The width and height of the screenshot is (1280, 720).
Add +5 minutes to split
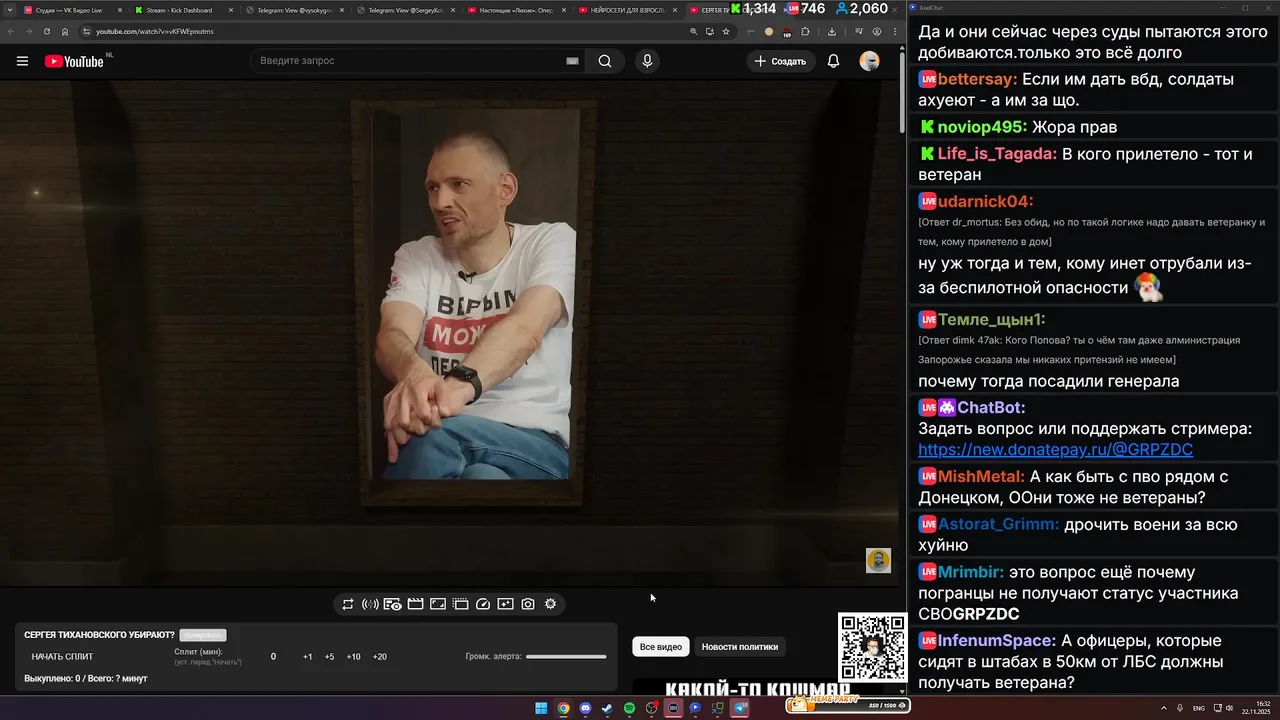[x=329, y=657]
